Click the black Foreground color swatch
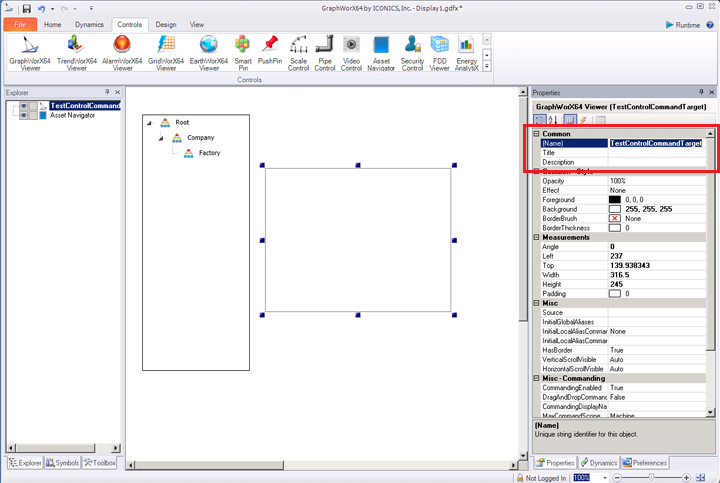 tap(615, 200)
